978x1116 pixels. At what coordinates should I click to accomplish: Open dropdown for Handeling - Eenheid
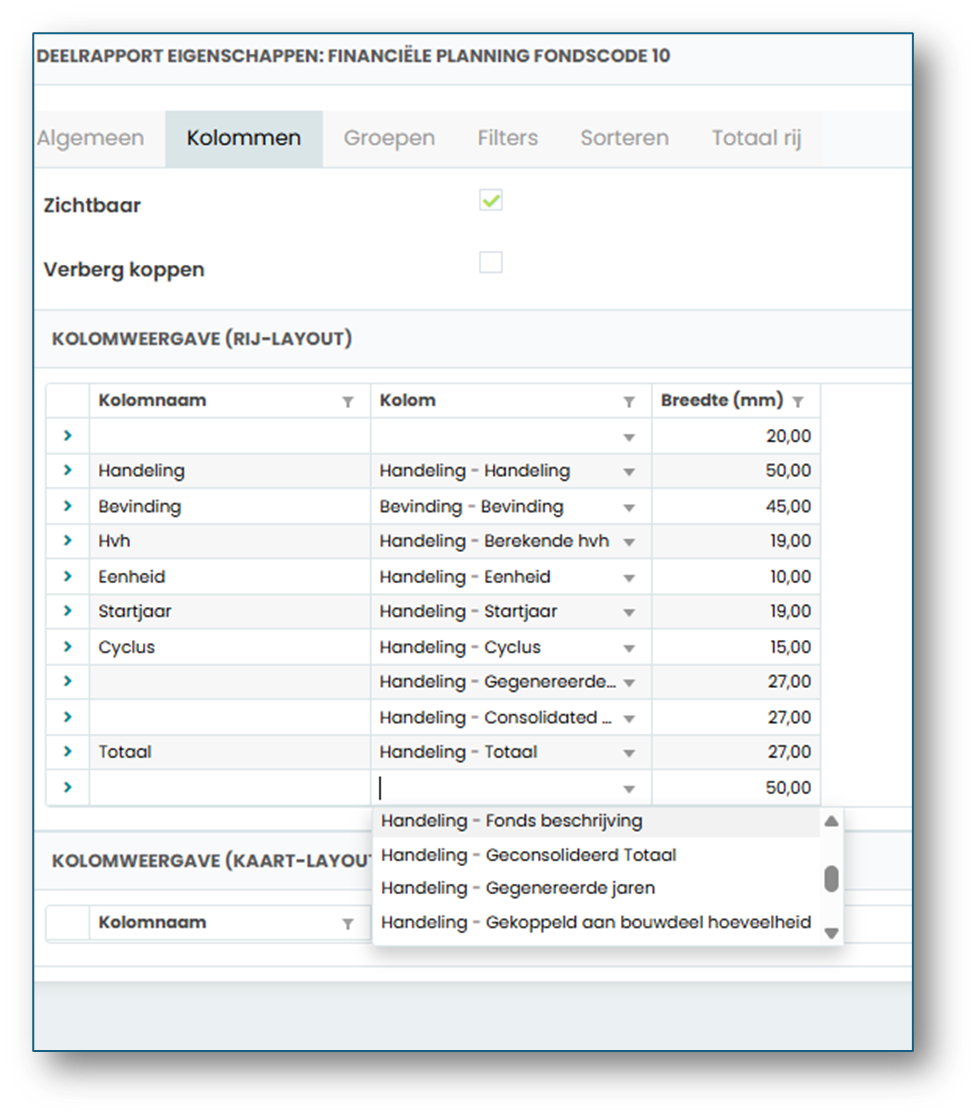coord(629,578)
